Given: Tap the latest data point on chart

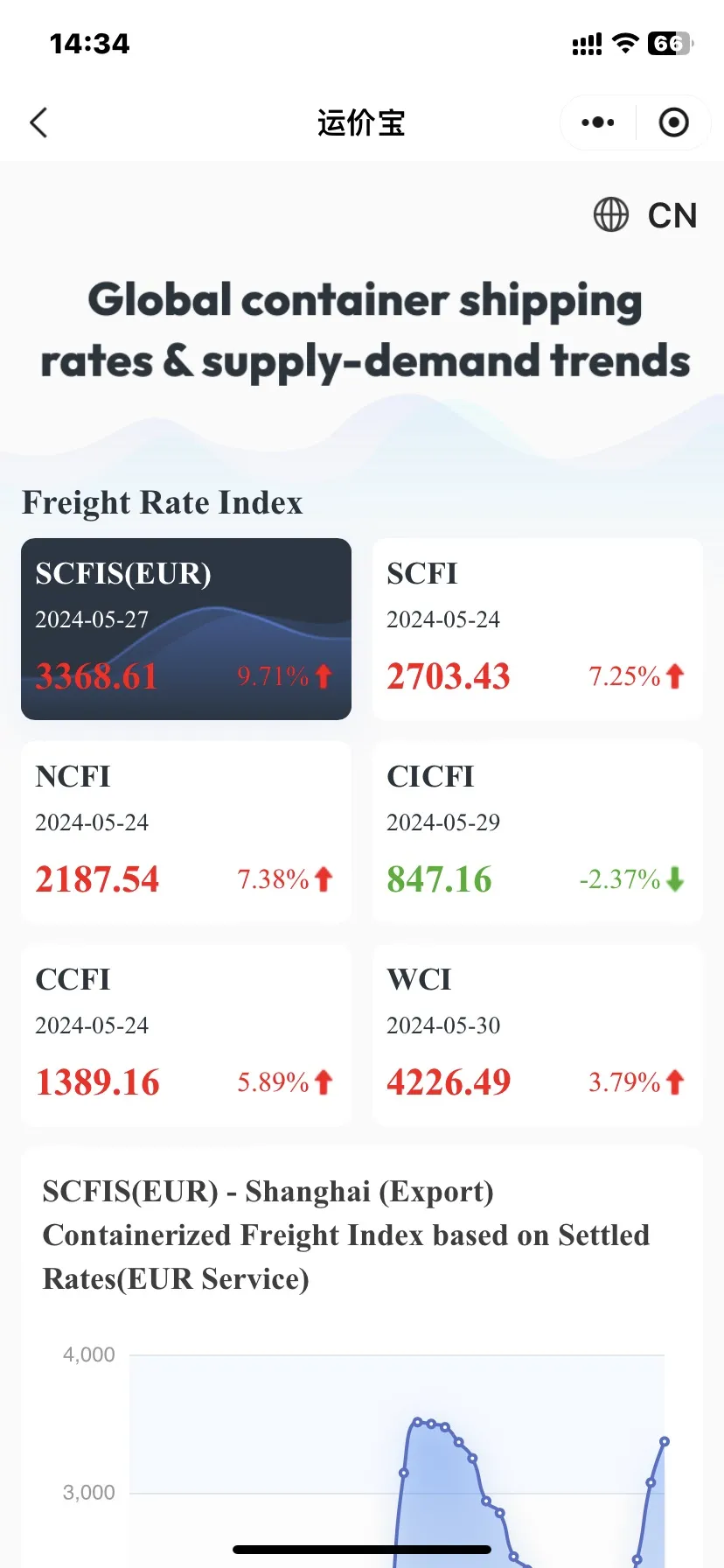Looking at the screenshot, I should 665,1441.
